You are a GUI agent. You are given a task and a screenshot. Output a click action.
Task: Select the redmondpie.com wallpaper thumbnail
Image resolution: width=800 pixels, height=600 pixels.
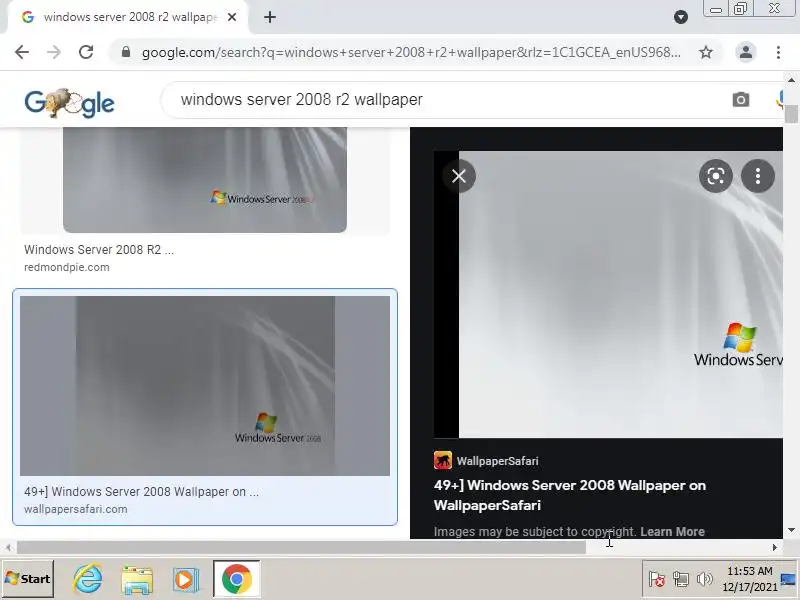click(x=205, y=180)
